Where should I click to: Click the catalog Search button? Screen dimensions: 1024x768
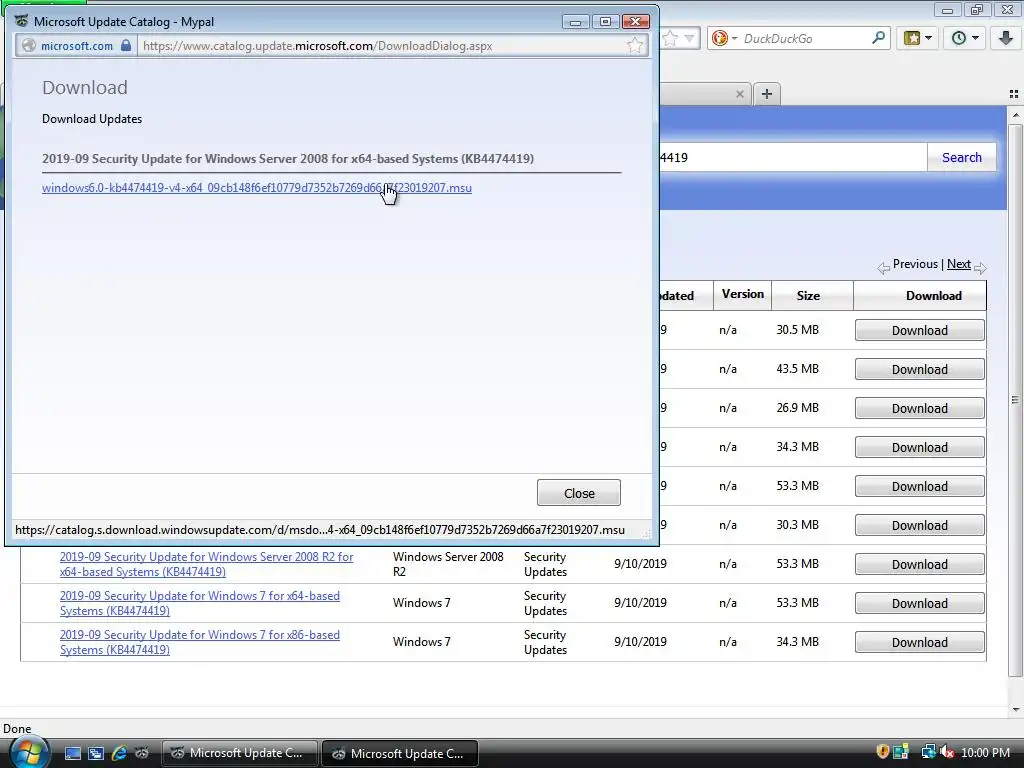tap(961, 157)
